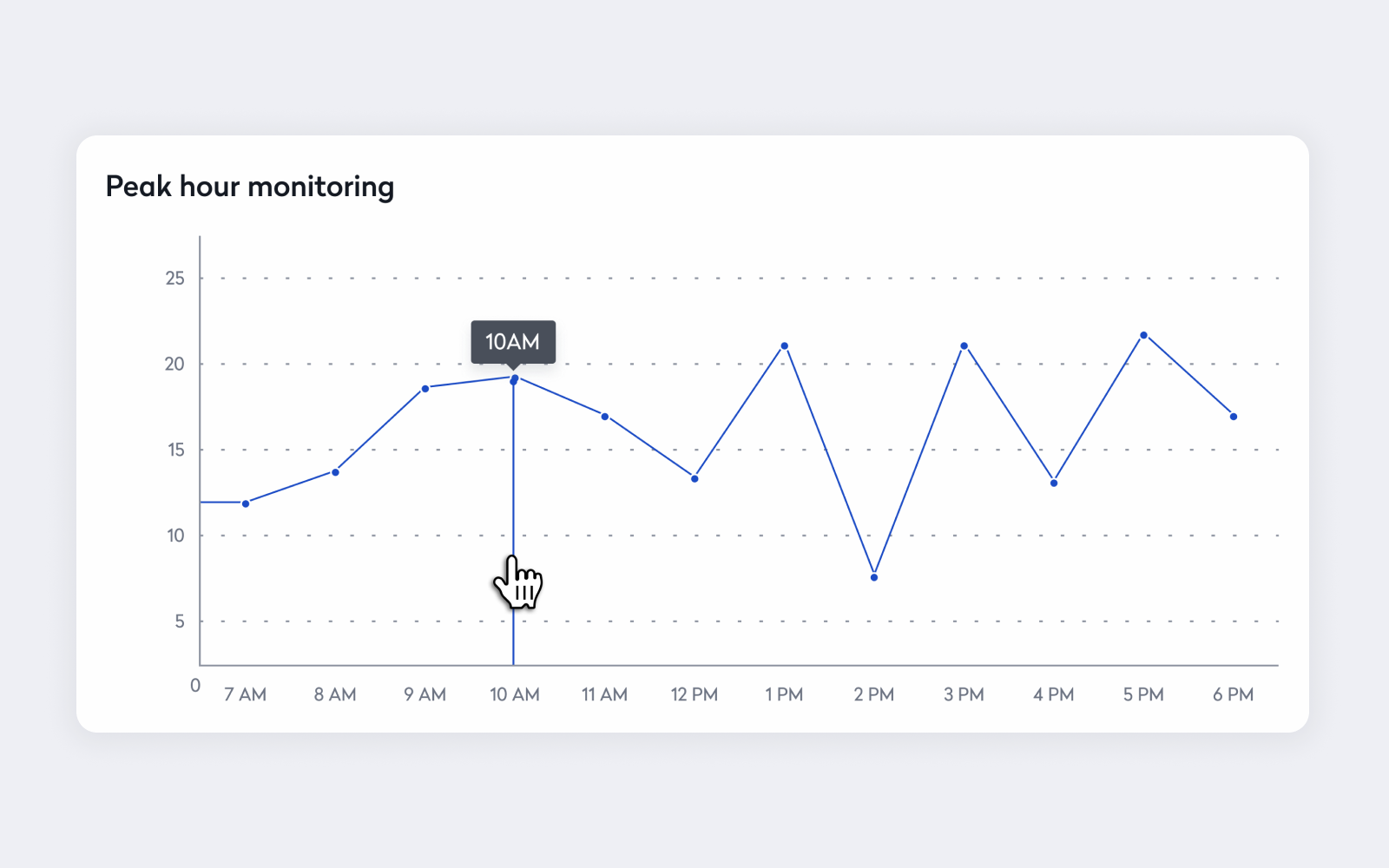Click the 4 PM data point

pos(1054,483)
